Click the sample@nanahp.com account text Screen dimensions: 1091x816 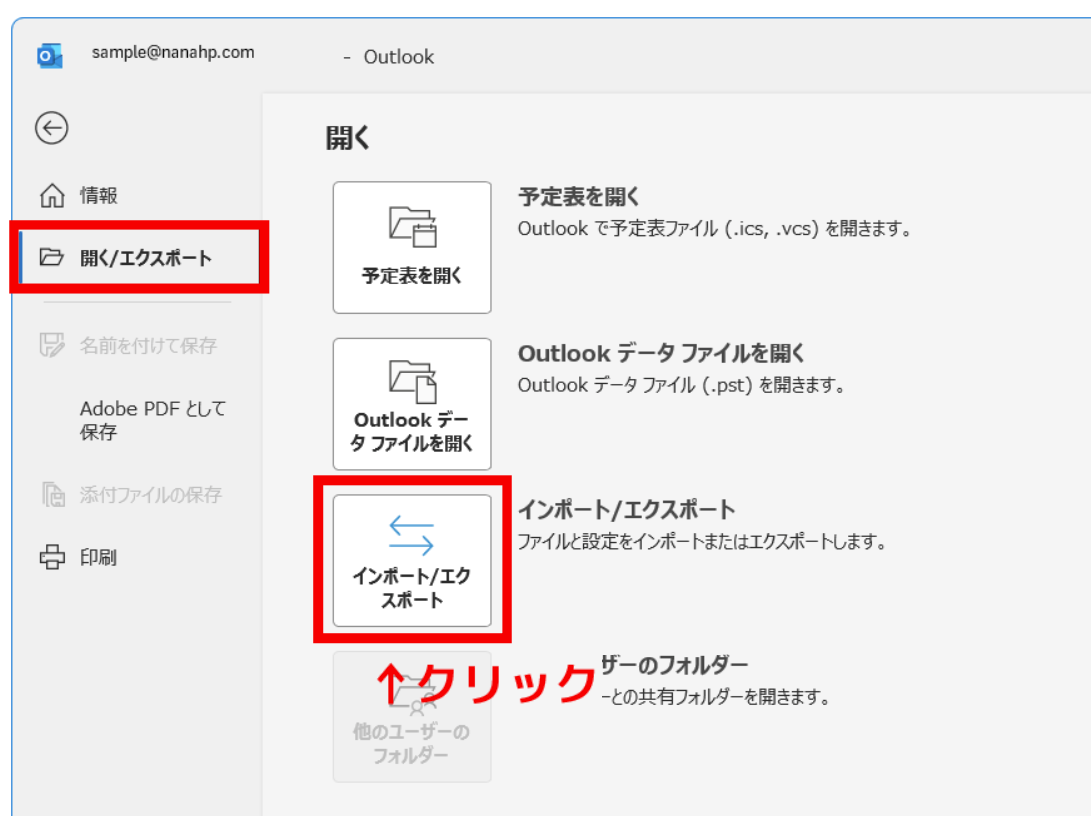coord(173,52)
